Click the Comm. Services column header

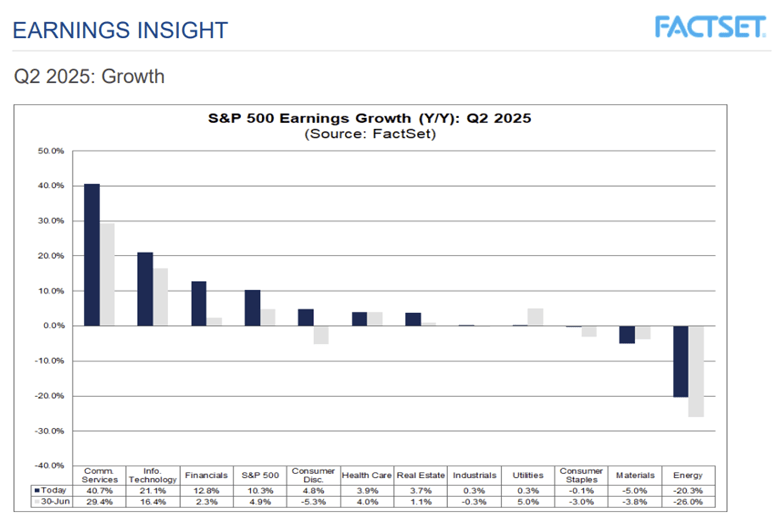[x=99, y=475]
